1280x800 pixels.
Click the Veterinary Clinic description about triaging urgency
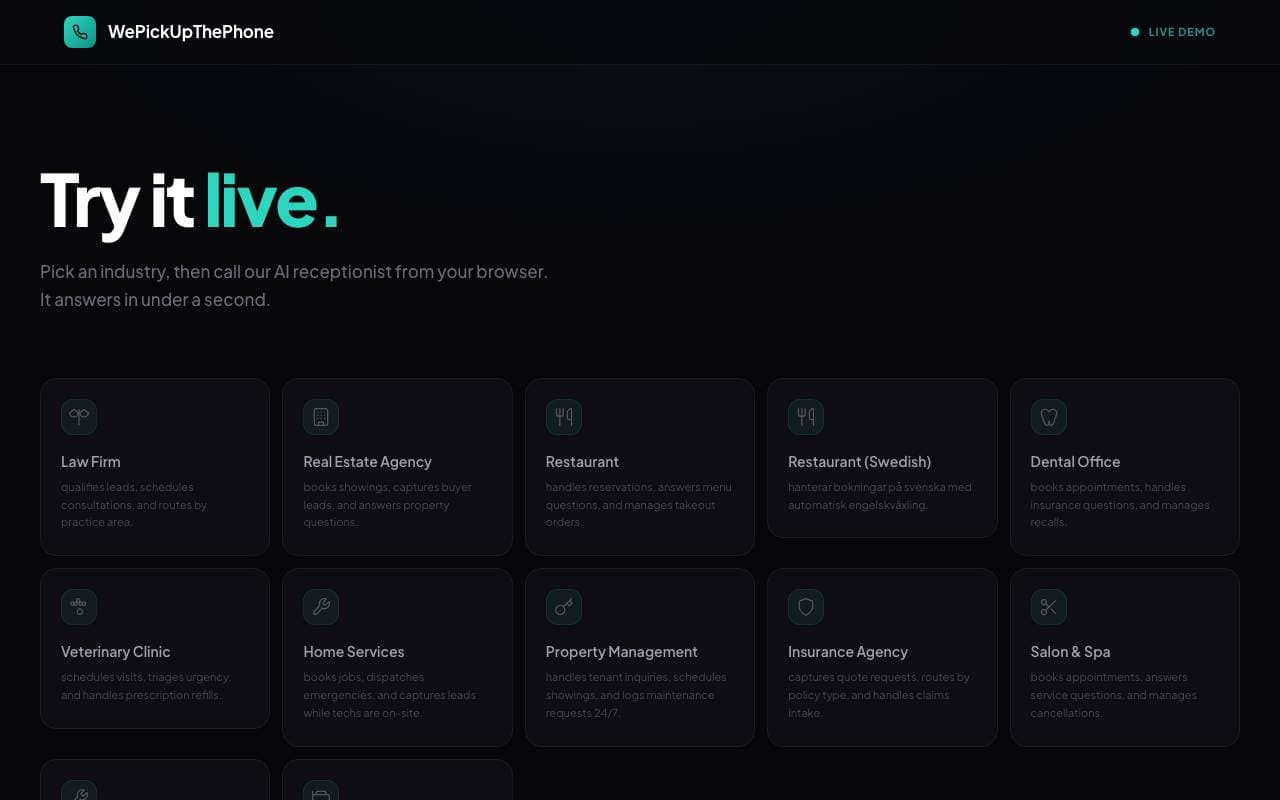click(146, 686)
